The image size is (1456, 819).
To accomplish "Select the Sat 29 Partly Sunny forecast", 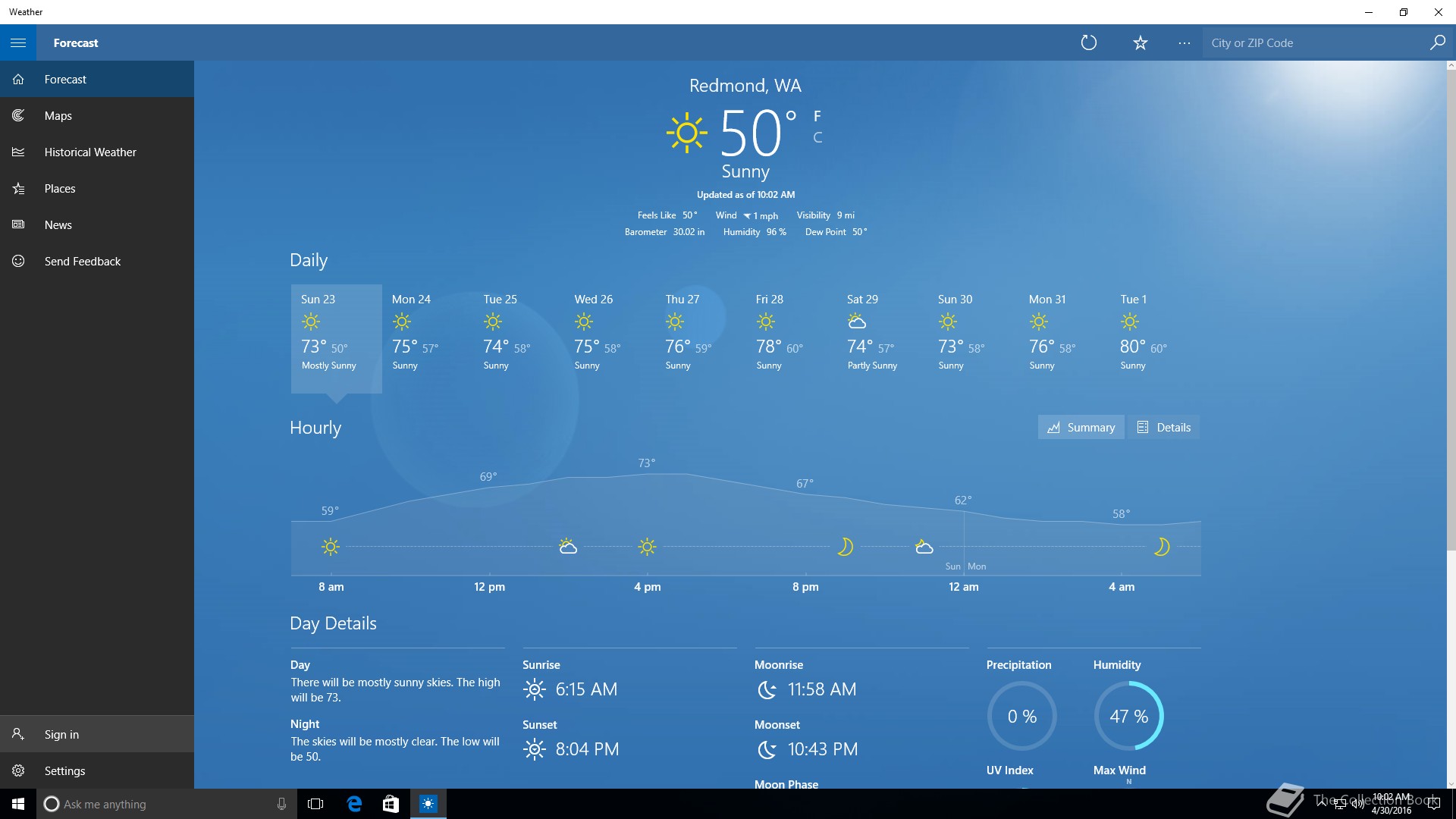I will (882, 338).
